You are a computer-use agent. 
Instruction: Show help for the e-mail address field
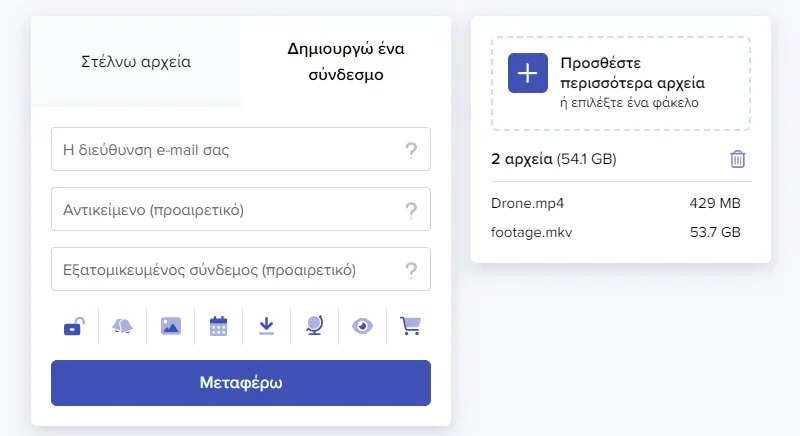click(410, 151)
